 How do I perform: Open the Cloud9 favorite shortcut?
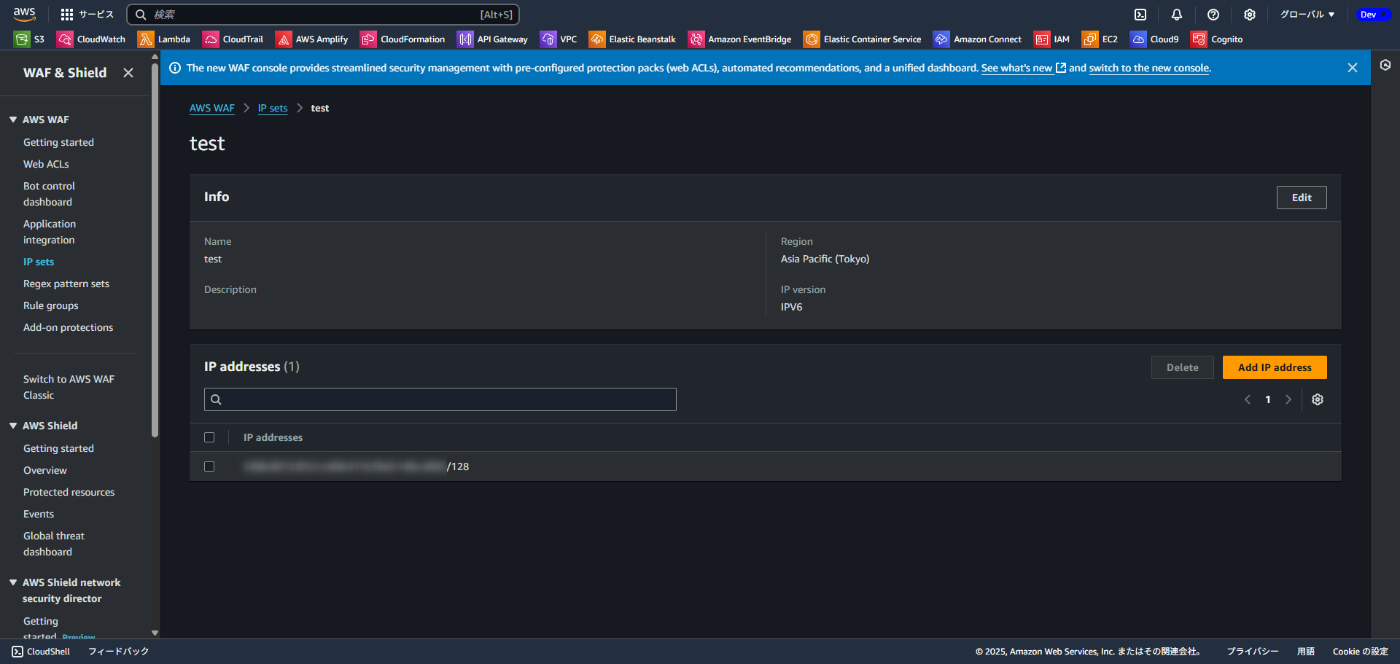point(1155,39)
